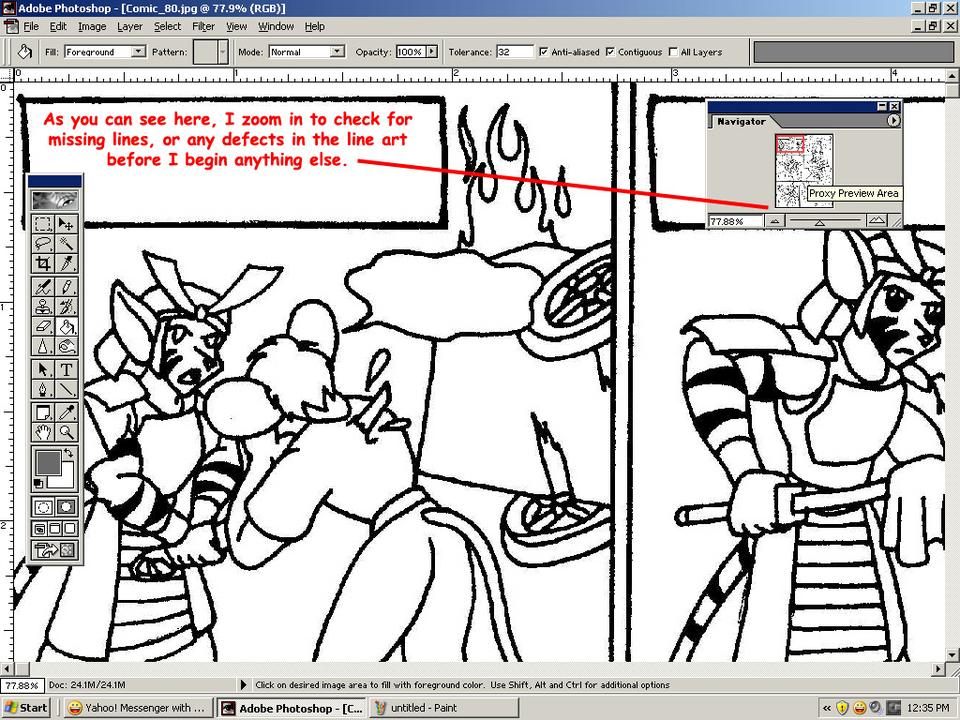This screenshot has width=960, height=720.
Task: Reset to default foreground and background colors
Action: [x=38, y=484]
